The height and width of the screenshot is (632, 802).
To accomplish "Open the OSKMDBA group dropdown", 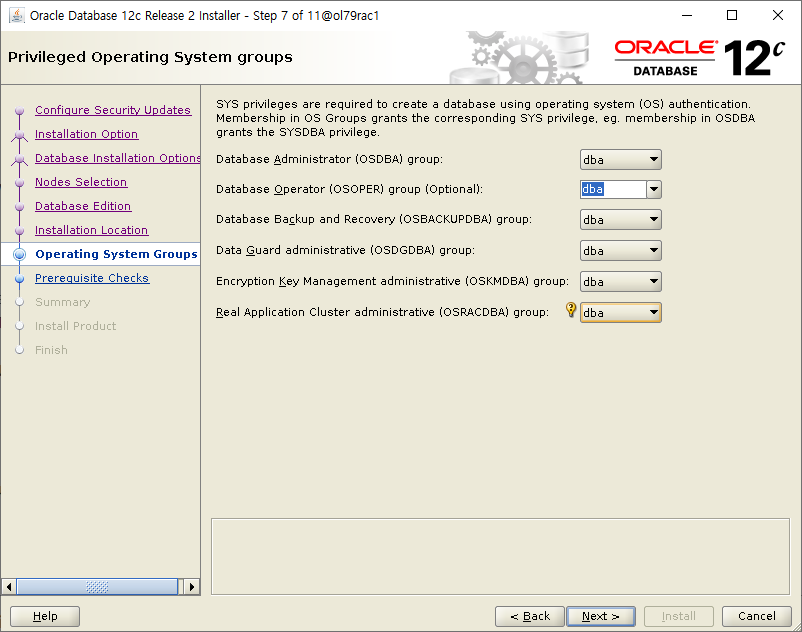I will click(620, 282).
